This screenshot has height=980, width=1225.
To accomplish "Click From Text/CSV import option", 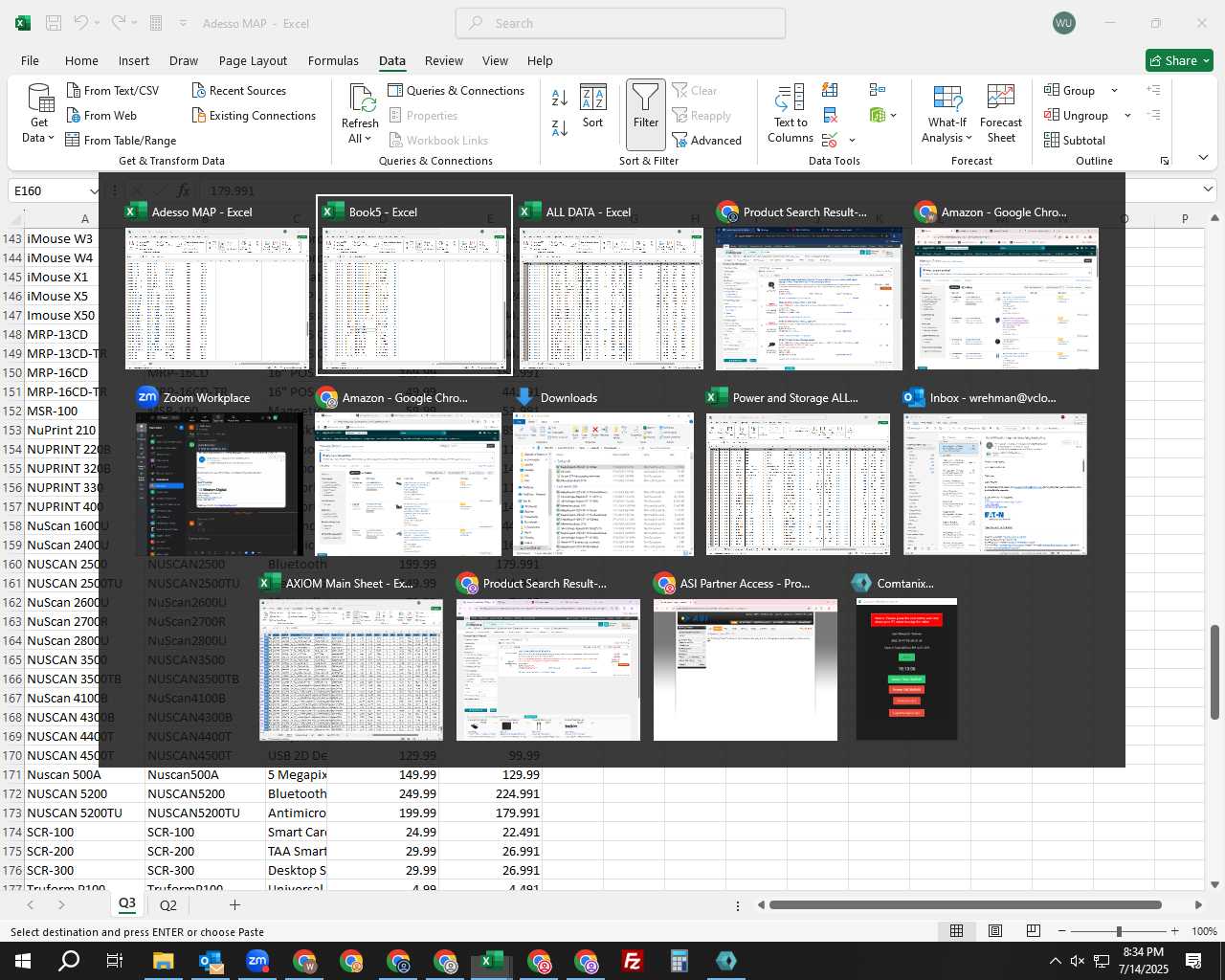I will [112, 90].
